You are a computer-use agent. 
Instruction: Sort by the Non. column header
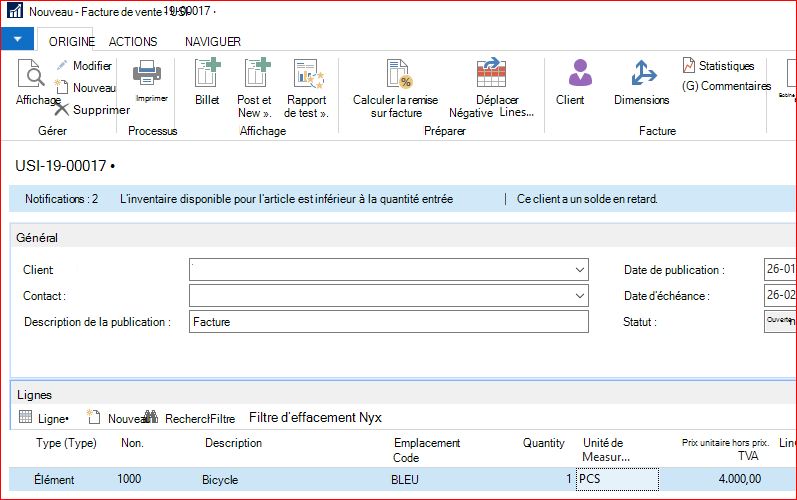pyautogui.click(x=132, y=443)
